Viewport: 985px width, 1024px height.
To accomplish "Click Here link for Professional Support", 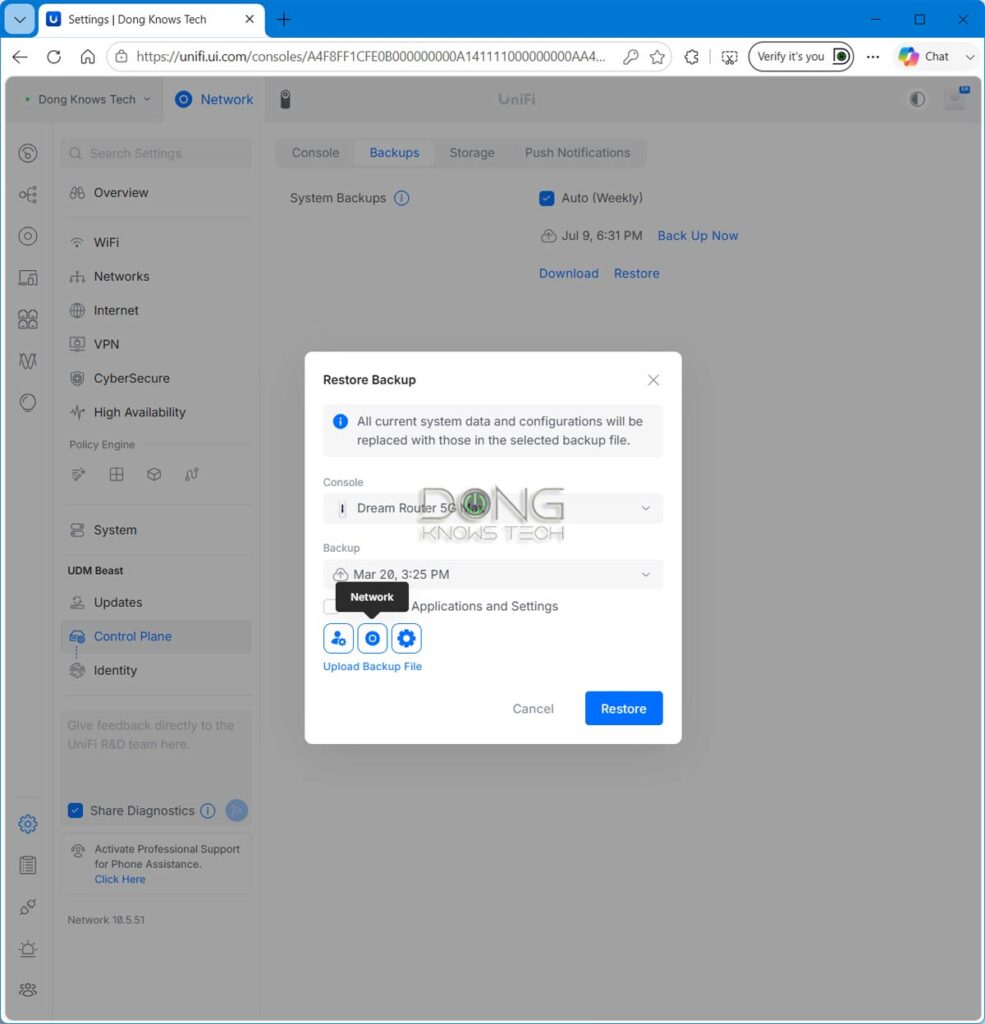I will 120,879.
